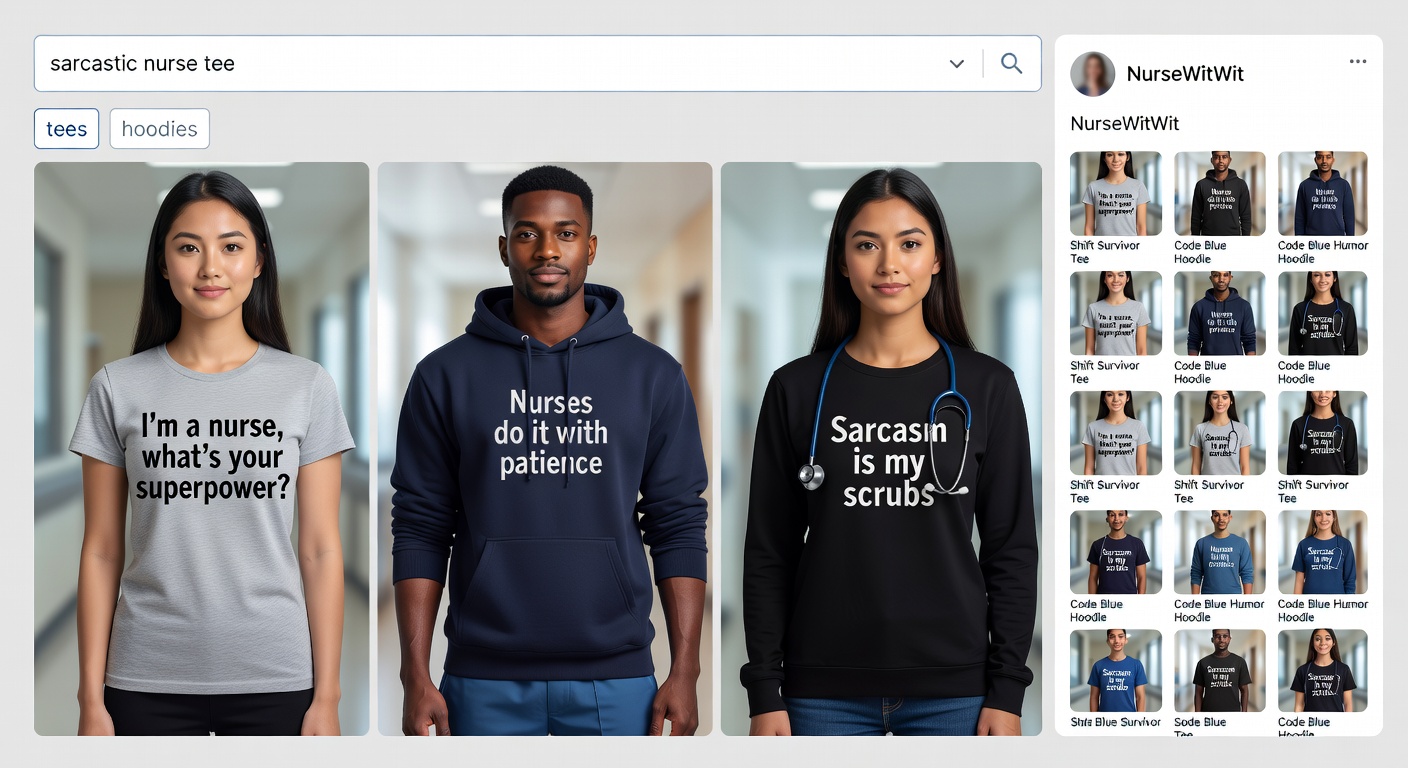
Task: Select woman in black tee thumbnail
Action: point(1323,670)
